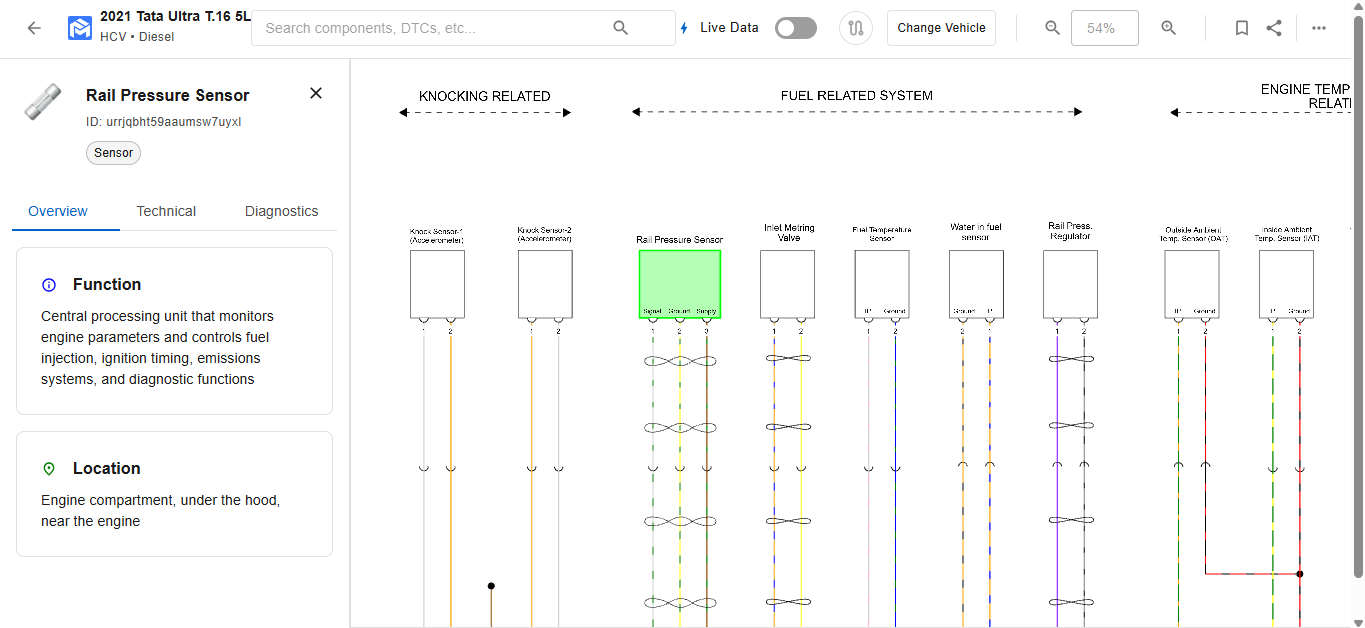This screenshot has height=628, width=1365.
Task: Zoom out the wiring diagram
Action: point(1052,28)
